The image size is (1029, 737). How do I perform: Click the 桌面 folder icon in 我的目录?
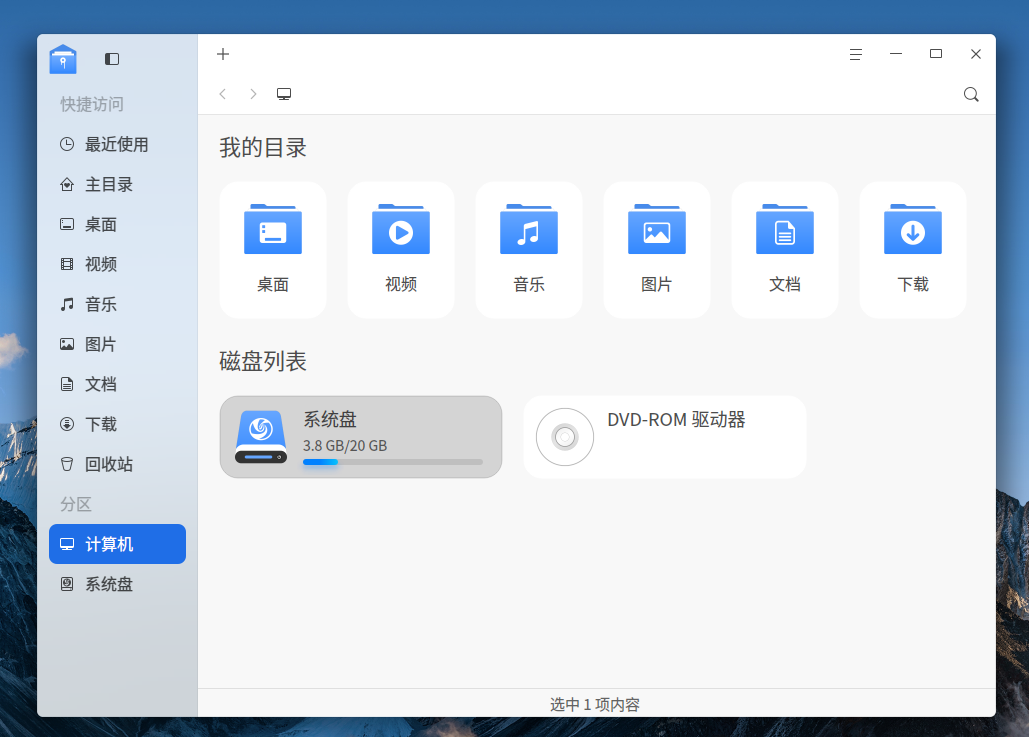273,229
